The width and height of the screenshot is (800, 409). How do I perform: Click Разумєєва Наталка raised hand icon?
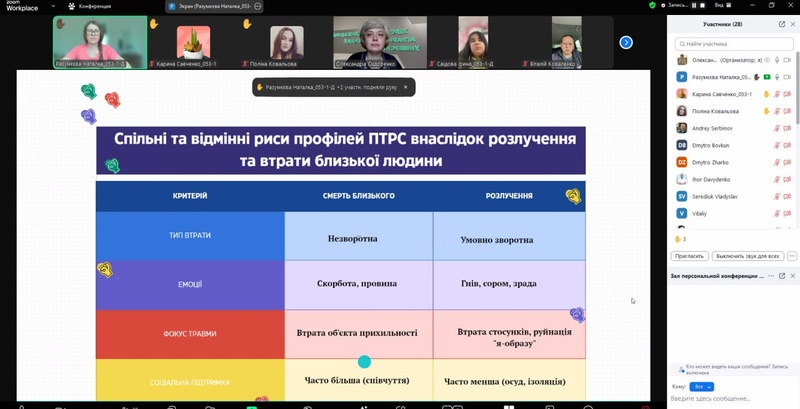click(757, 77)
